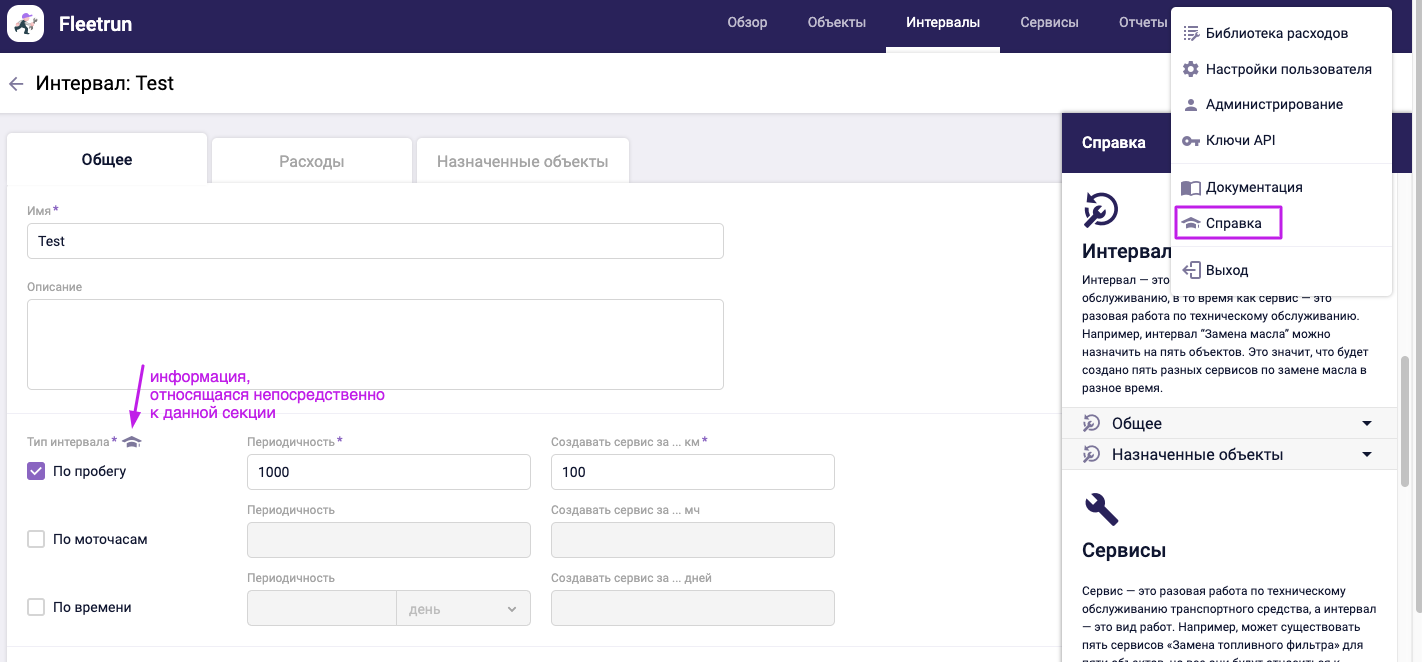
Task: Tick the По времени checkbox
Action: coord(36,607)
